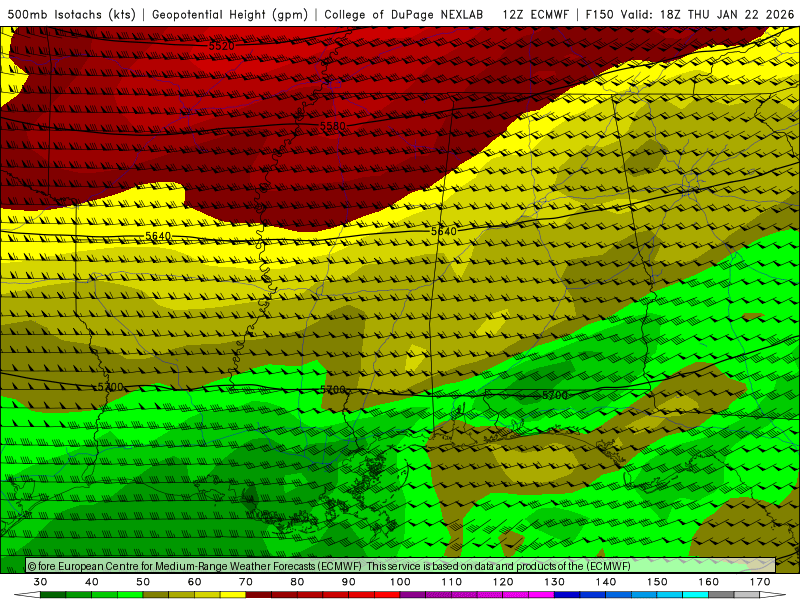Click the color bar label '140'
800x600 pixels.
pos(606,582)
